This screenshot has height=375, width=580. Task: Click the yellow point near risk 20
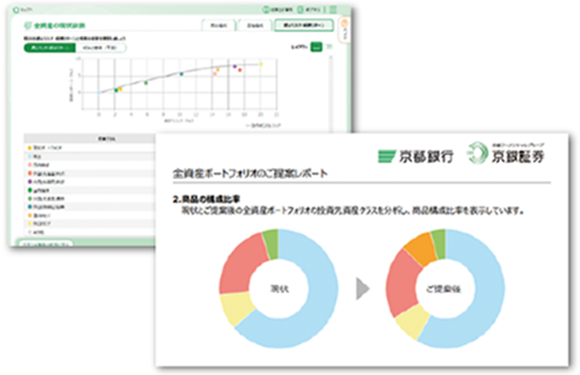[261, 64]
